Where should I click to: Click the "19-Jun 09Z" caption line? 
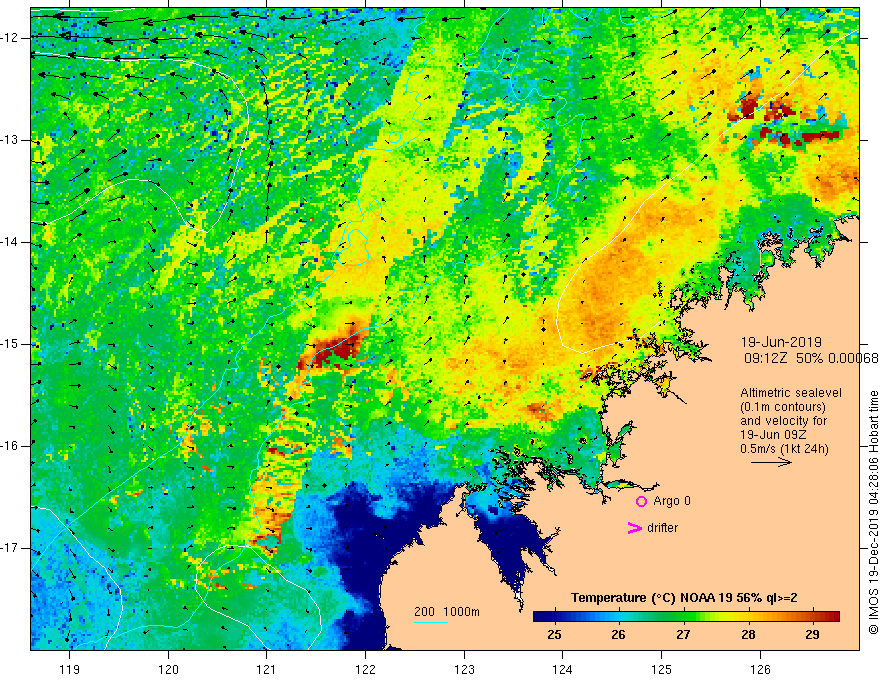pos(773,435)
